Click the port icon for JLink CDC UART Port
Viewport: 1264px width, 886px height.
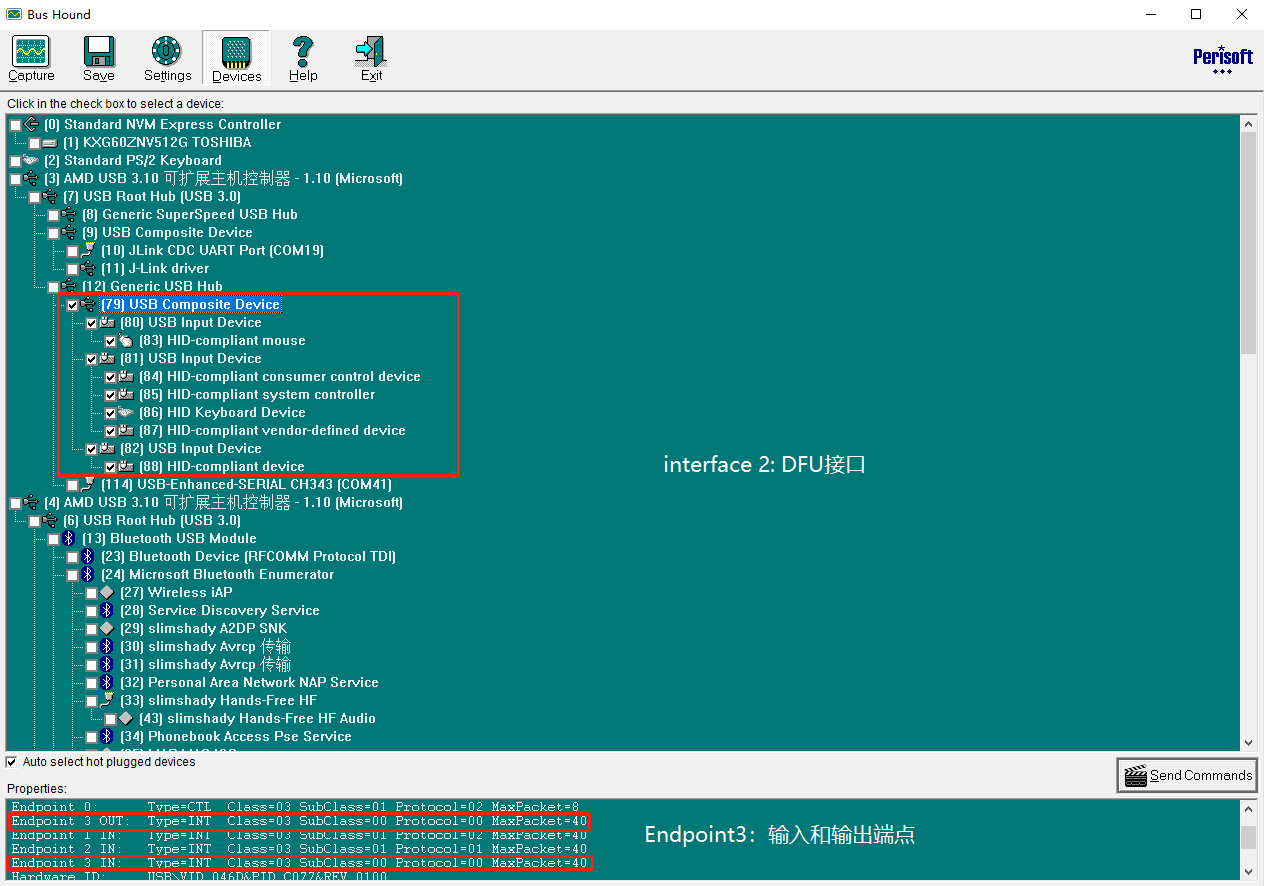pyautogui.click(x=89, y=250)
